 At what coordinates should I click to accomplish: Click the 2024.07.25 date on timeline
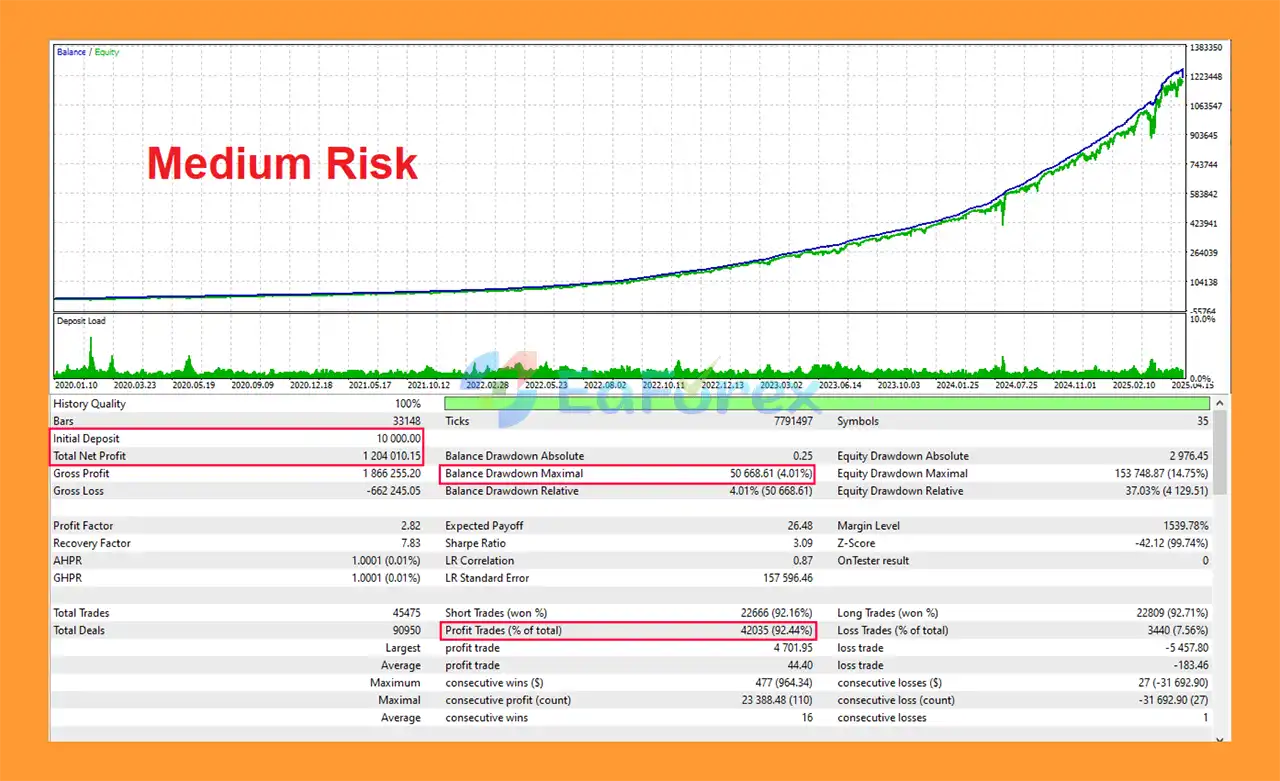[x=1018, y=385]
